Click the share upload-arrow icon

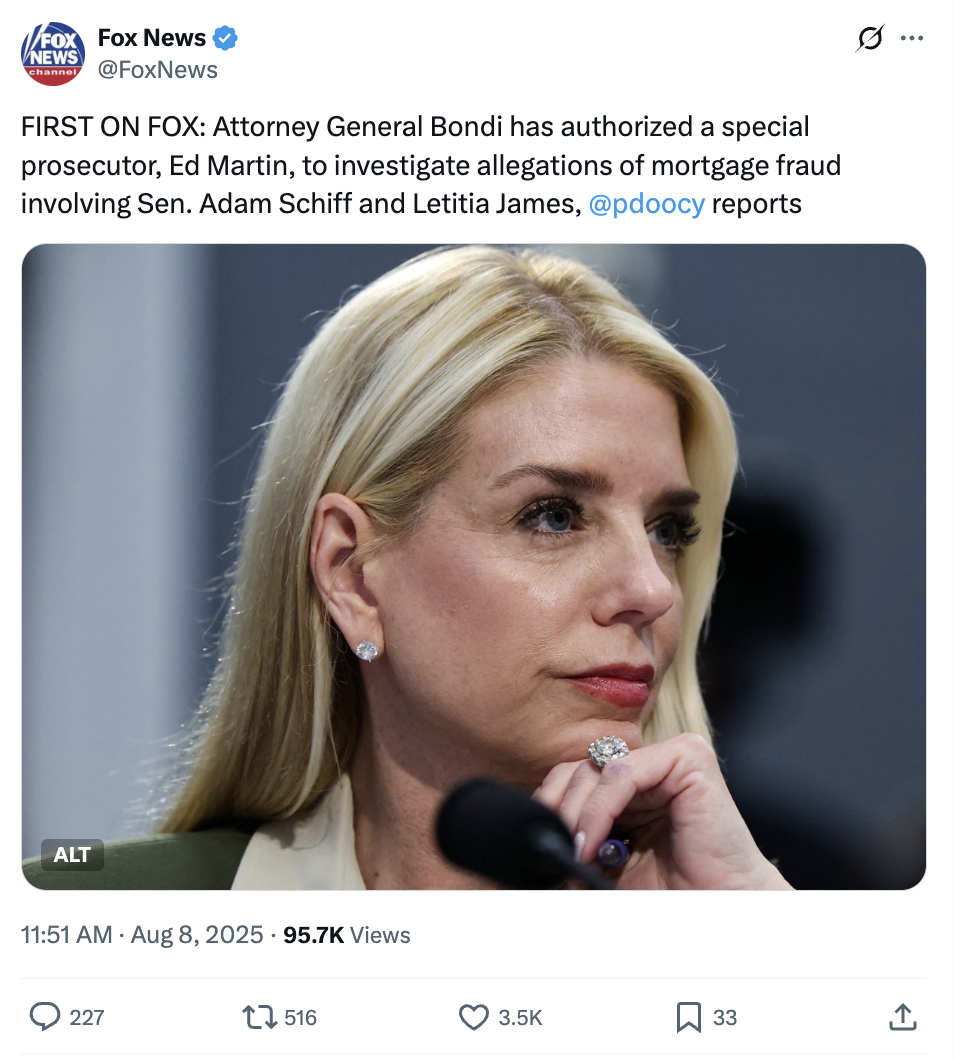(x=902, y=1017)
